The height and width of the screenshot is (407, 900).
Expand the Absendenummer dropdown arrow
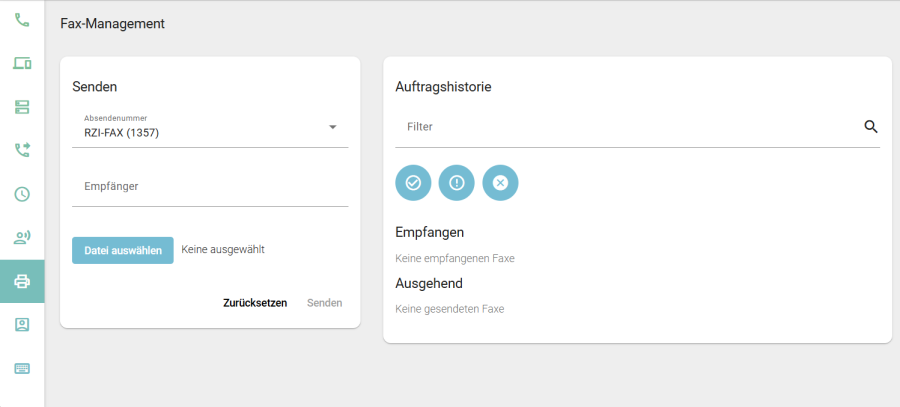(x=333, y=127)
